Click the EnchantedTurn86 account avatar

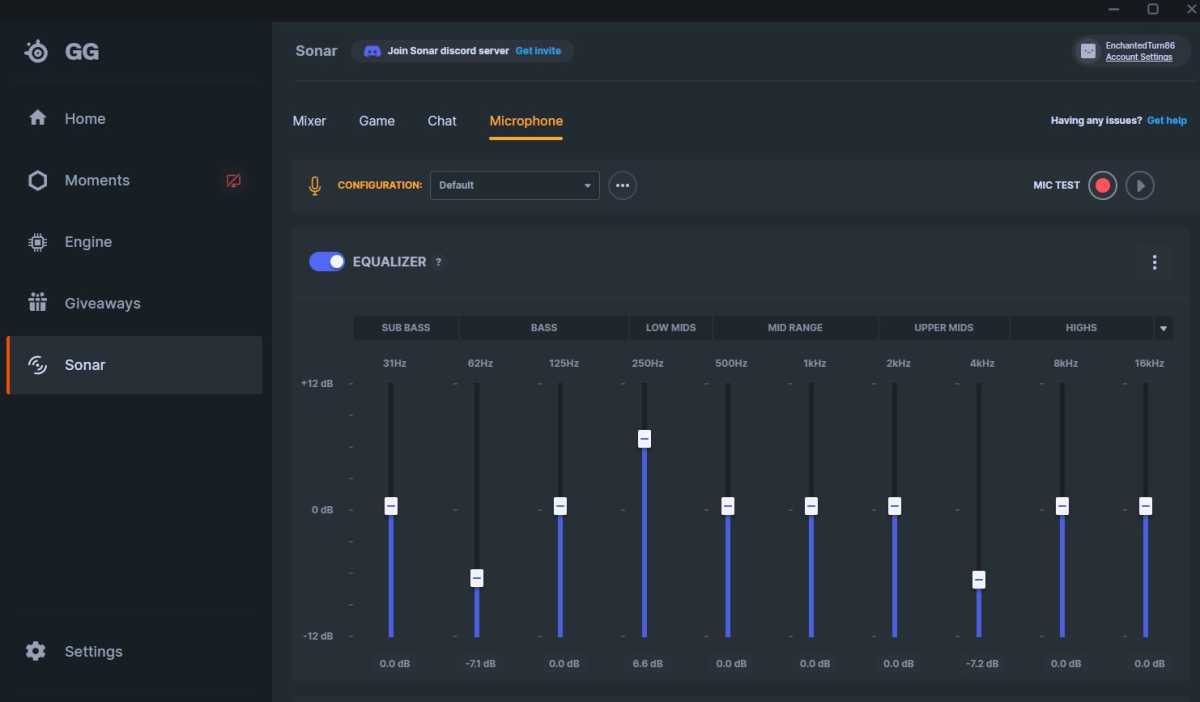pos(1088,51)
